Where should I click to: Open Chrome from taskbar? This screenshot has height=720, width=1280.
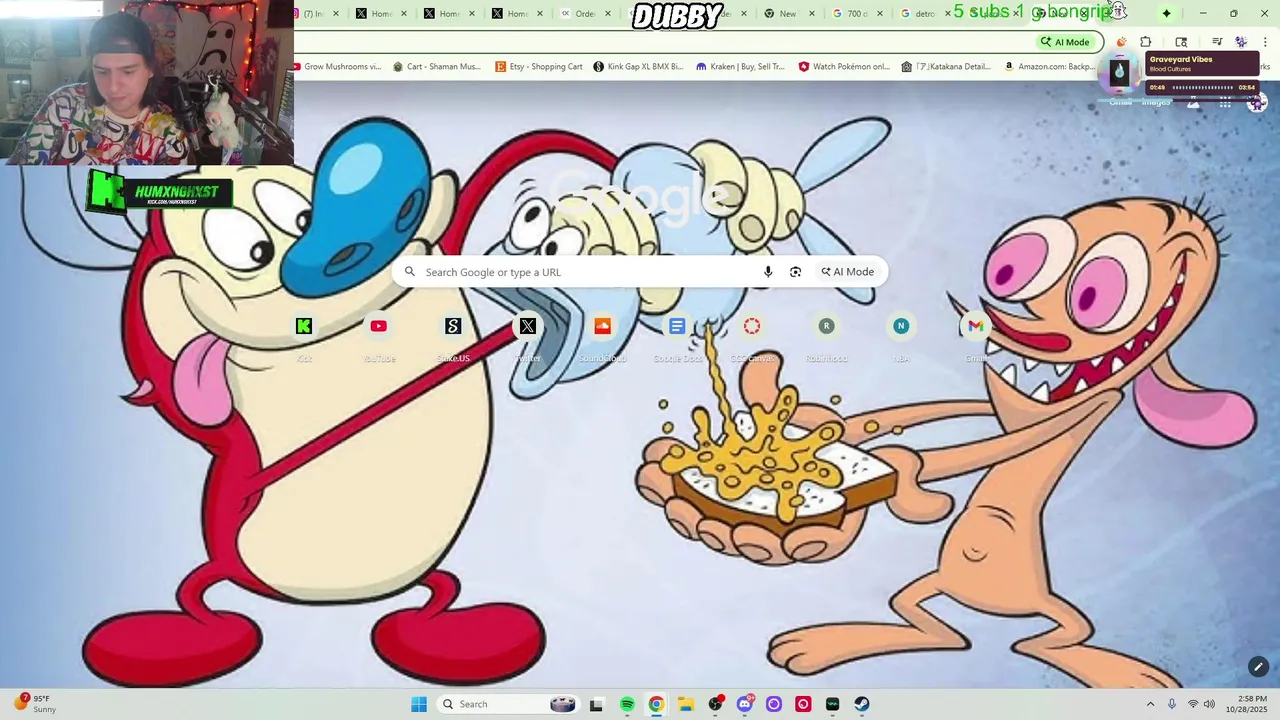656,704
